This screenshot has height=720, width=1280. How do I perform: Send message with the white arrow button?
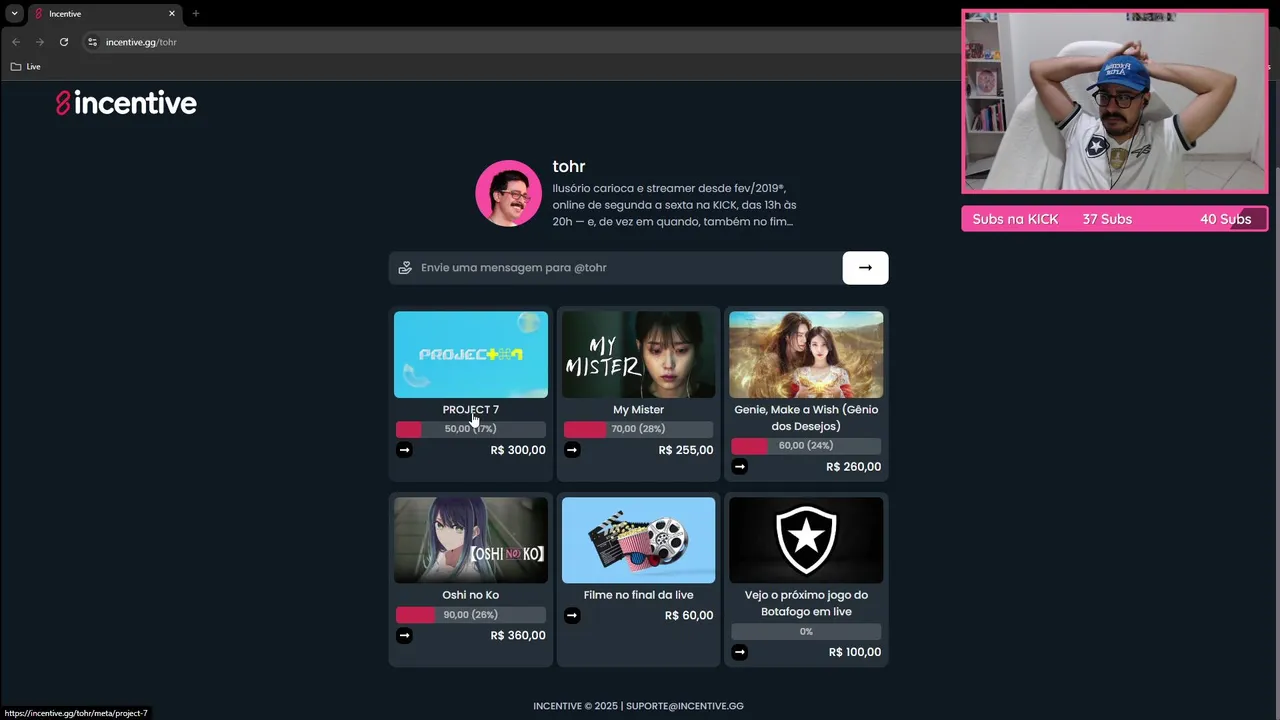coord(865,268)
